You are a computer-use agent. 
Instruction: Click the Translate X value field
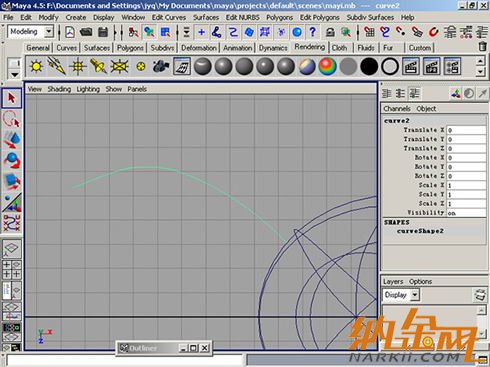click(x=466, y=130)
